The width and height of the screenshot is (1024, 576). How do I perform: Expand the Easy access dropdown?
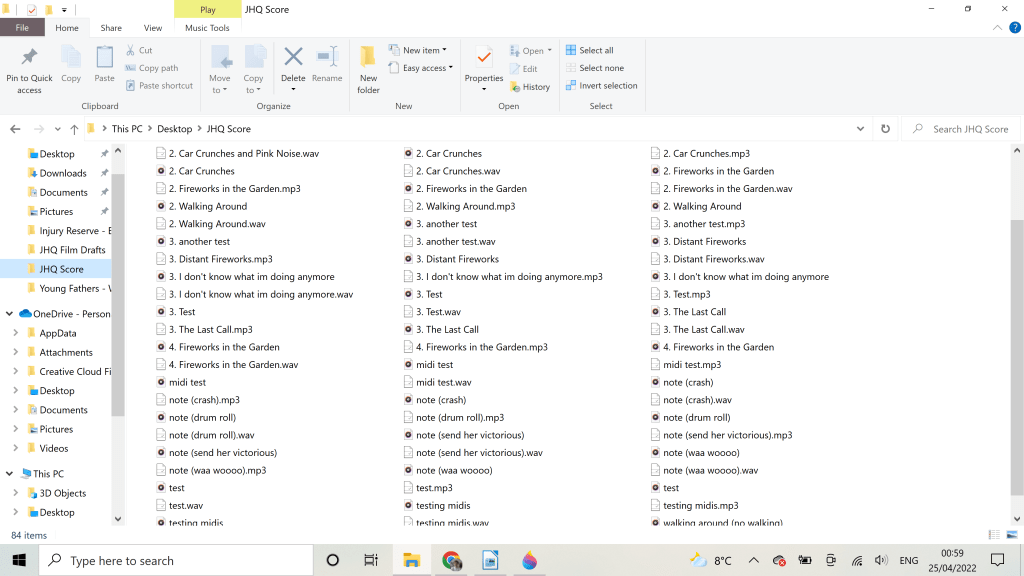click(x=427, y=68)
